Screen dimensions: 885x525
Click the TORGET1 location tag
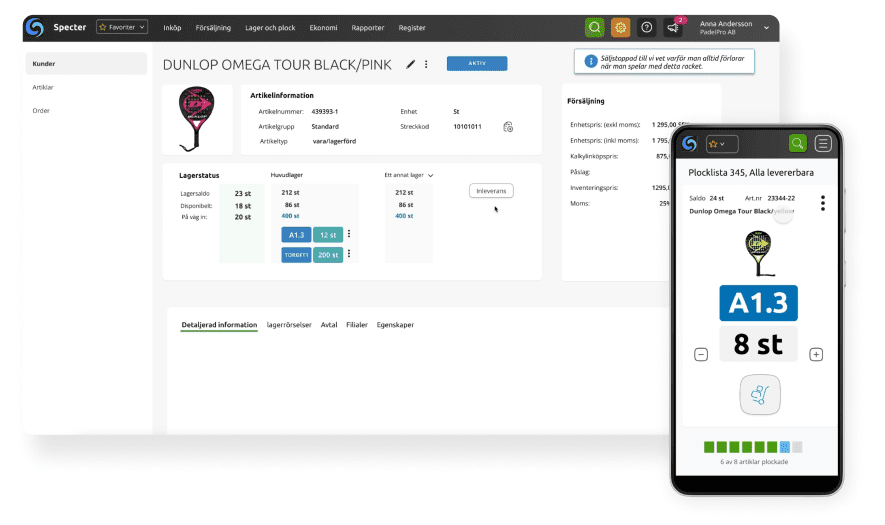296,255
